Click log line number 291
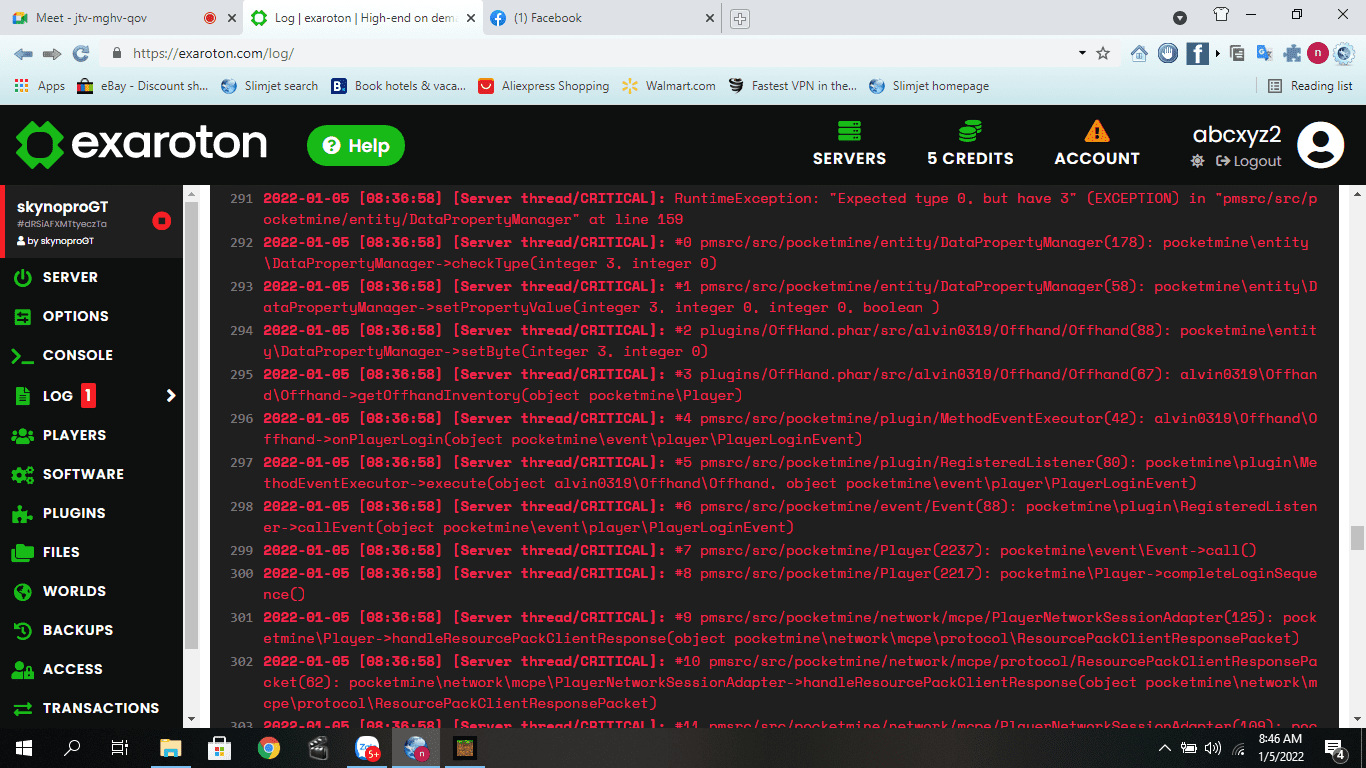Image resolution: width=1366 pixels, height=768 pixels. (x=241, y=198)
